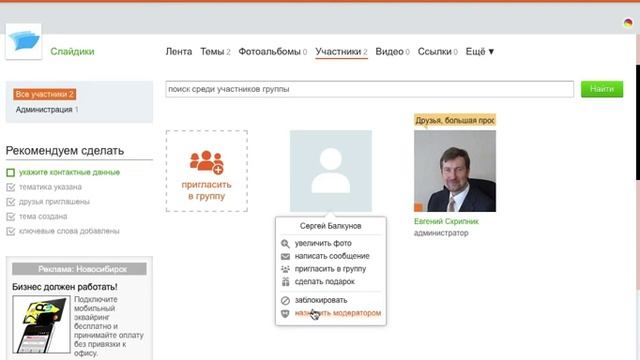Toggle the тема создана checkbox

click(11, 217)
